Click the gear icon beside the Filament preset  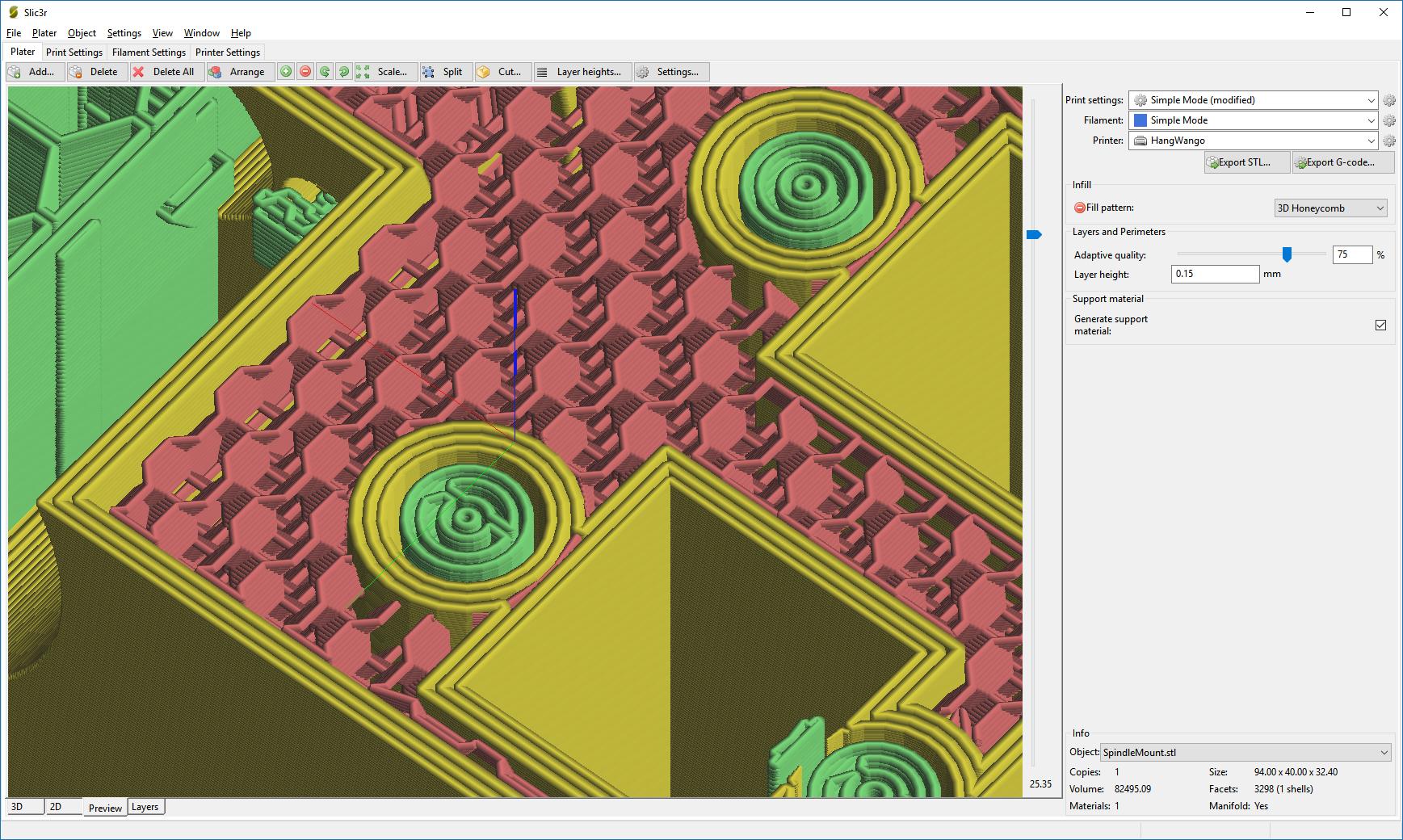pyautogui.click(x=1389, y=121)
